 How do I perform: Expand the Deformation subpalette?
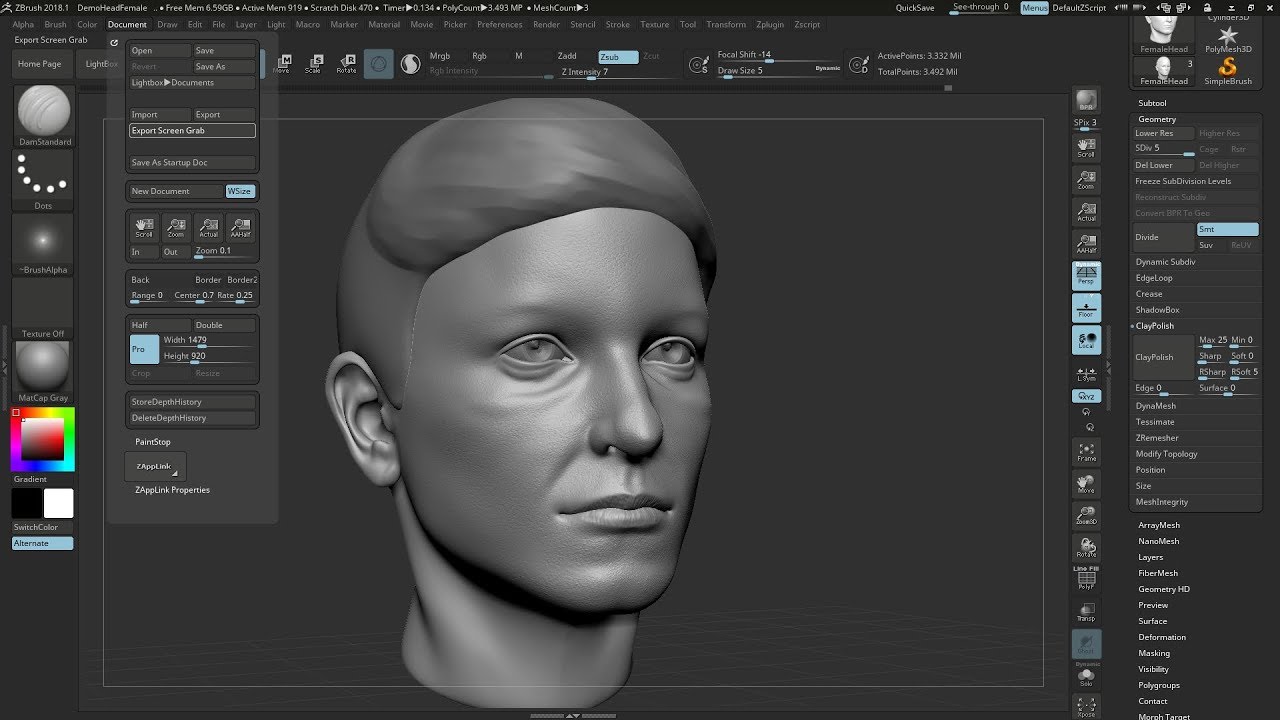point(1162,637)
